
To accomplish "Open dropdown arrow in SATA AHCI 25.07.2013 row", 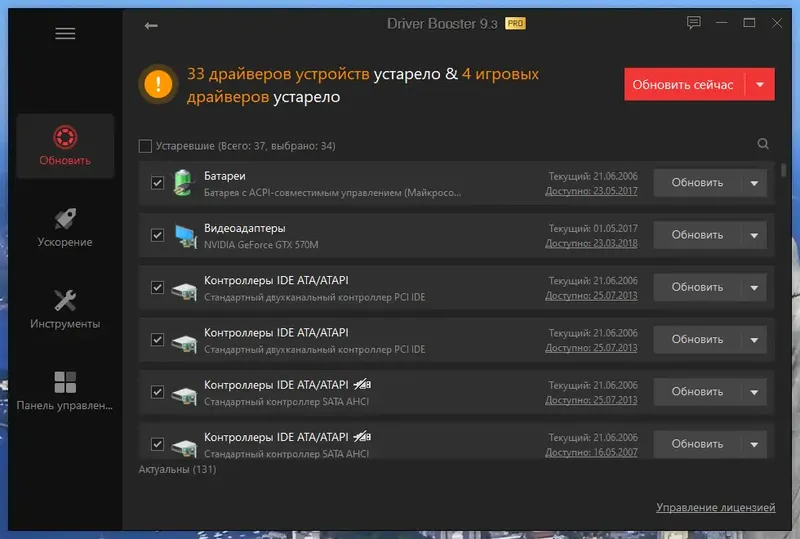I will (x=754, y=392).
